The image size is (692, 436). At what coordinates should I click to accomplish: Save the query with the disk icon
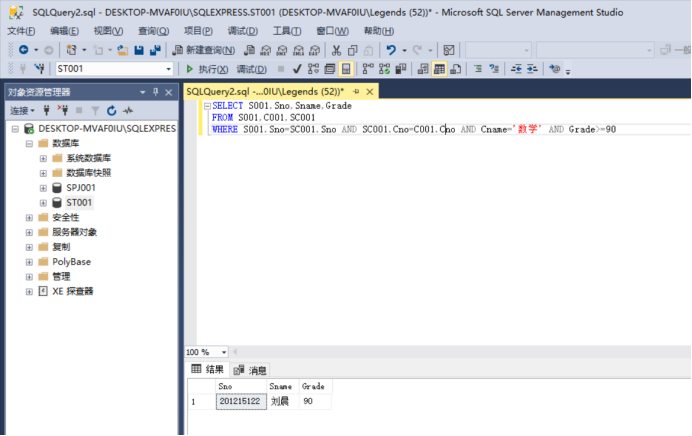point(139,50)
